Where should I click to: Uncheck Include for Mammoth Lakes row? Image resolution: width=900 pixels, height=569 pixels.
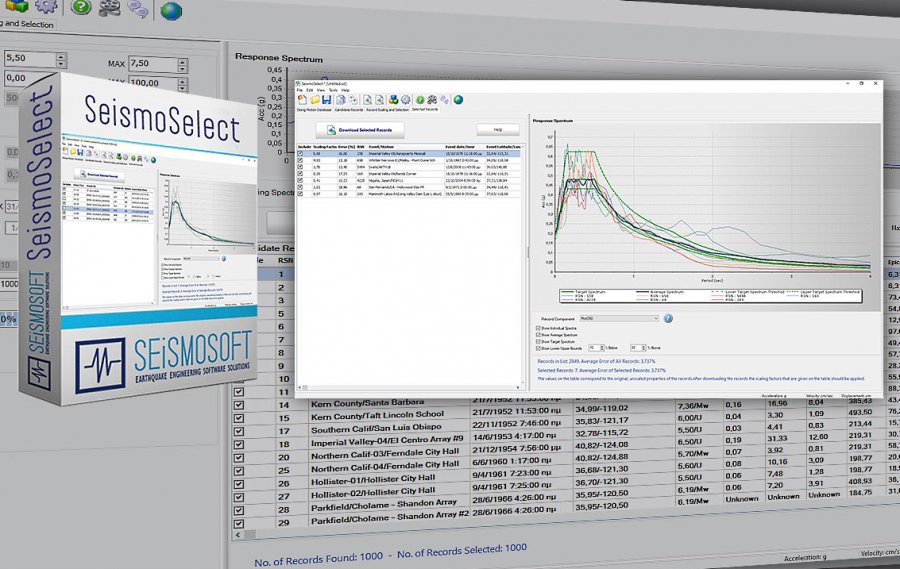(300, 193)
